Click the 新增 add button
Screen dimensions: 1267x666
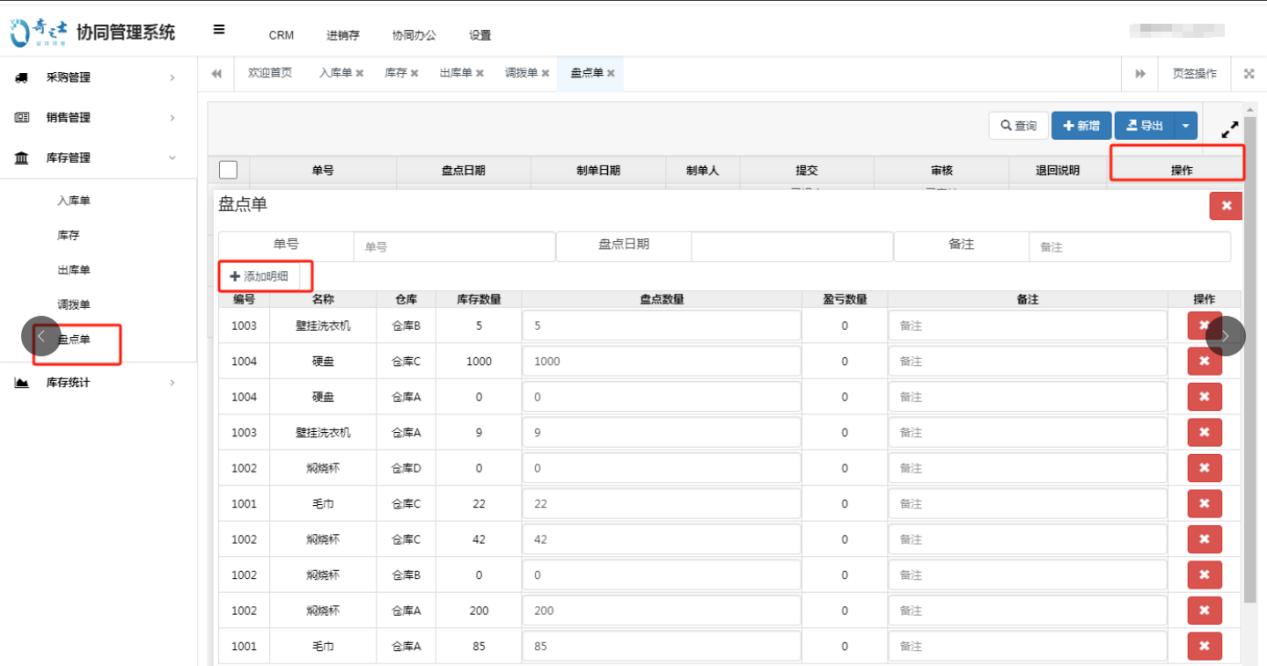point(1083,125)
